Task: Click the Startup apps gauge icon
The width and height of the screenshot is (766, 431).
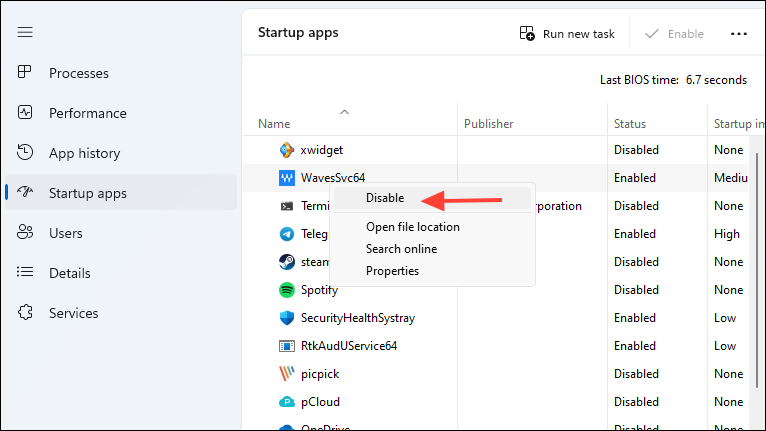Action: (24, 192)
